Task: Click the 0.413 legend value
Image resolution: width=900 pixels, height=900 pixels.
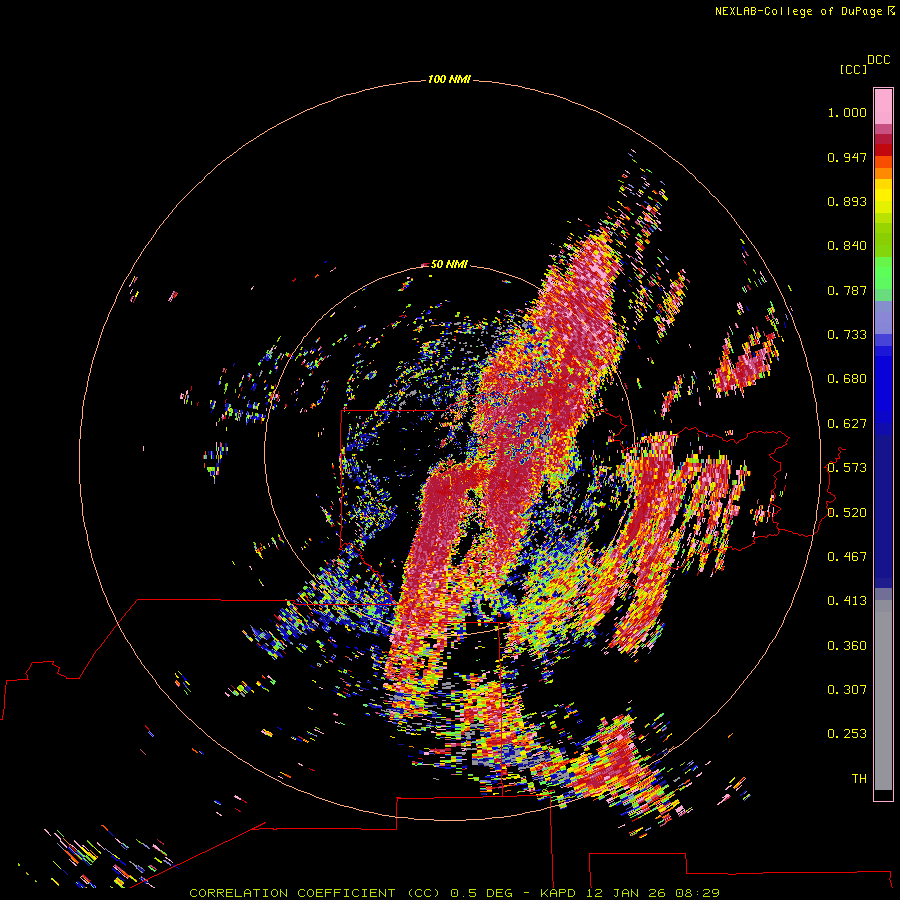Action: [847, 601]
